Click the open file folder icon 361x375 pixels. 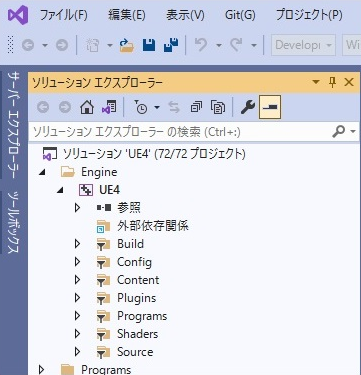pyautogui.click(x=127, y=45)
